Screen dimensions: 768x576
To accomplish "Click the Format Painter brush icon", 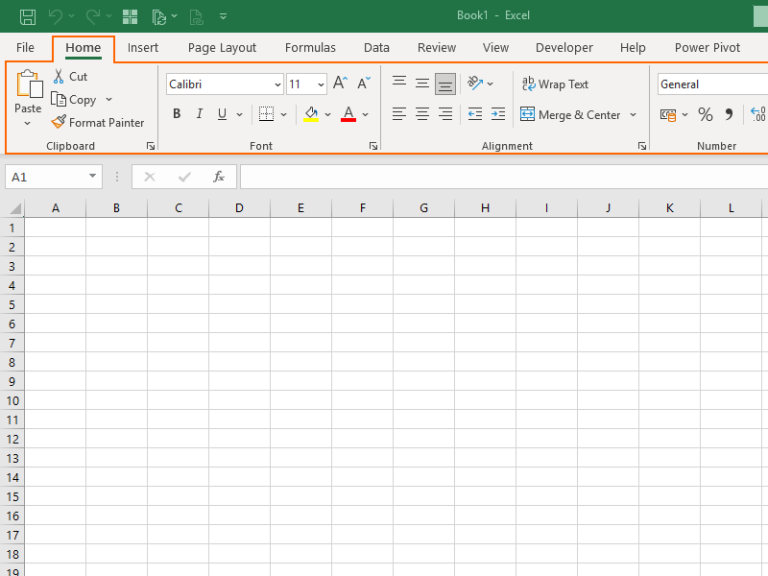I will 58,122.
